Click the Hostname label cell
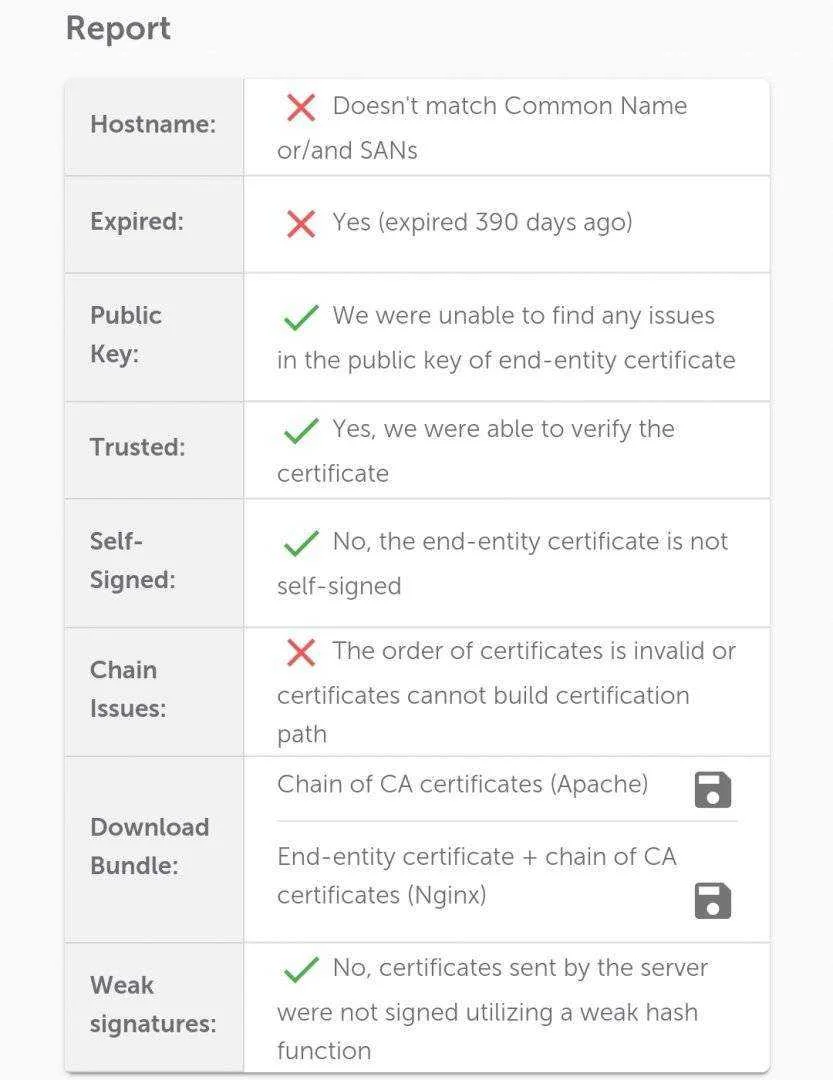Screen dimensions: 833x1080 coord(154,127)
